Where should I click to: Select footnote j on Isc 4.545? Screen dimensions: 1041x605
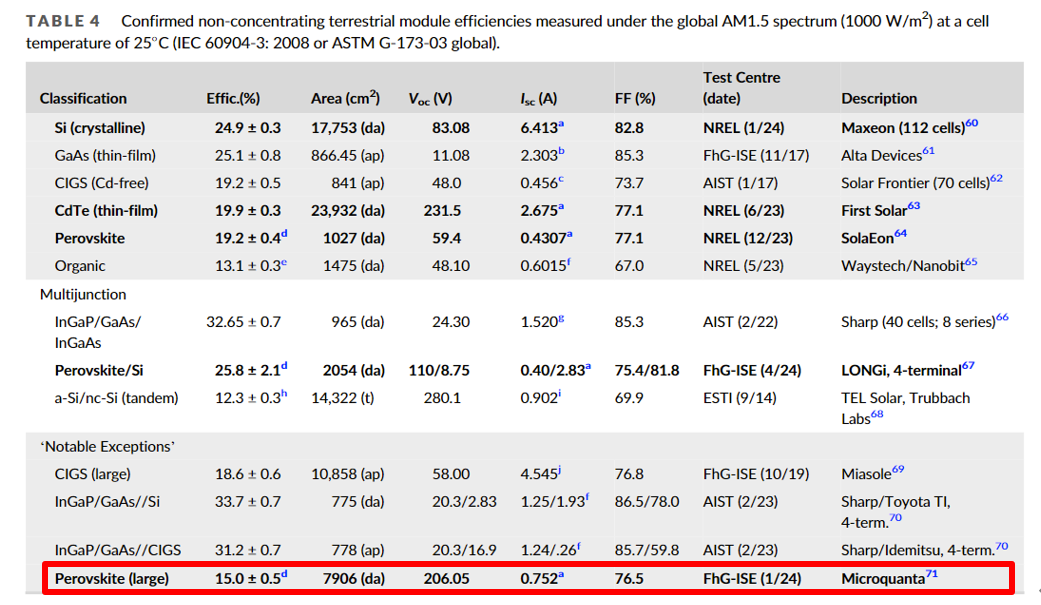click(x=560, y=470)
